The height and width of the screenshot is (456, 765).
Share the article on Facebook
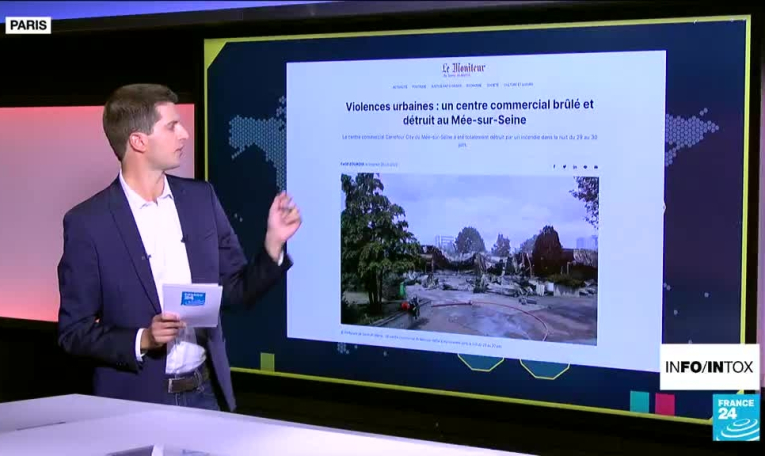click(x=553, y=167)
